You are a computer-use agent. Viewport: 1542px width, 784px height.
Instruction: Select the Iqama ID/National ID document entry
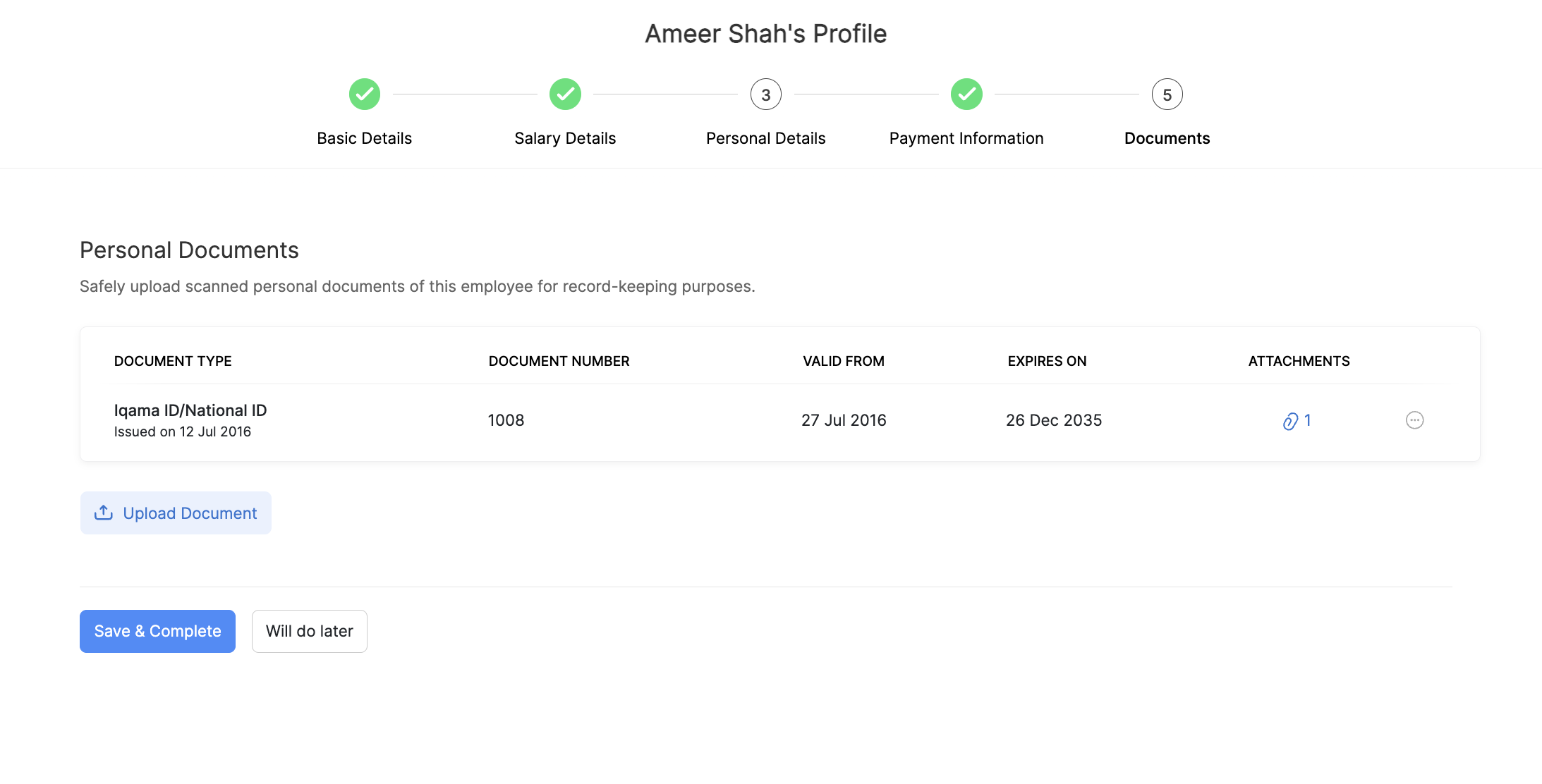tap(190, 410)
